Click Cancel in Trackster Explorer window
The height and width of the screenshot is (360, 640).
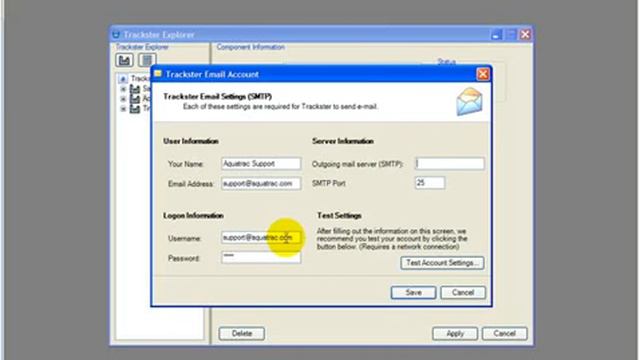point(504,333)
